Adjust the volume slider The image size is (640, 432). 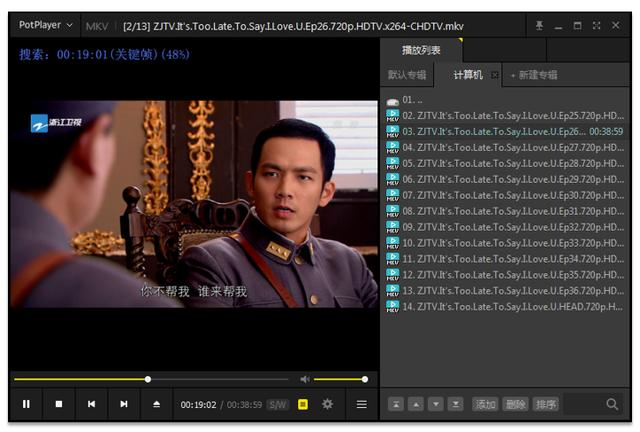(340, 379)
